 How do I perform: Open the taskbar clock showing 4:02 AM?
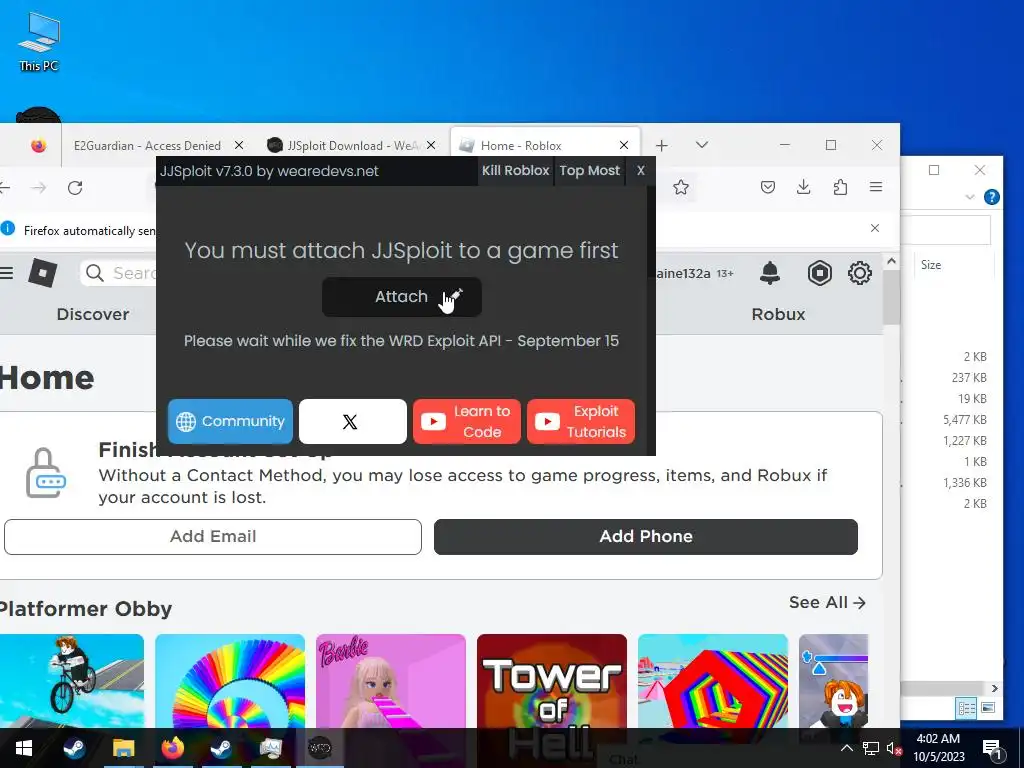tap(938, 748)
